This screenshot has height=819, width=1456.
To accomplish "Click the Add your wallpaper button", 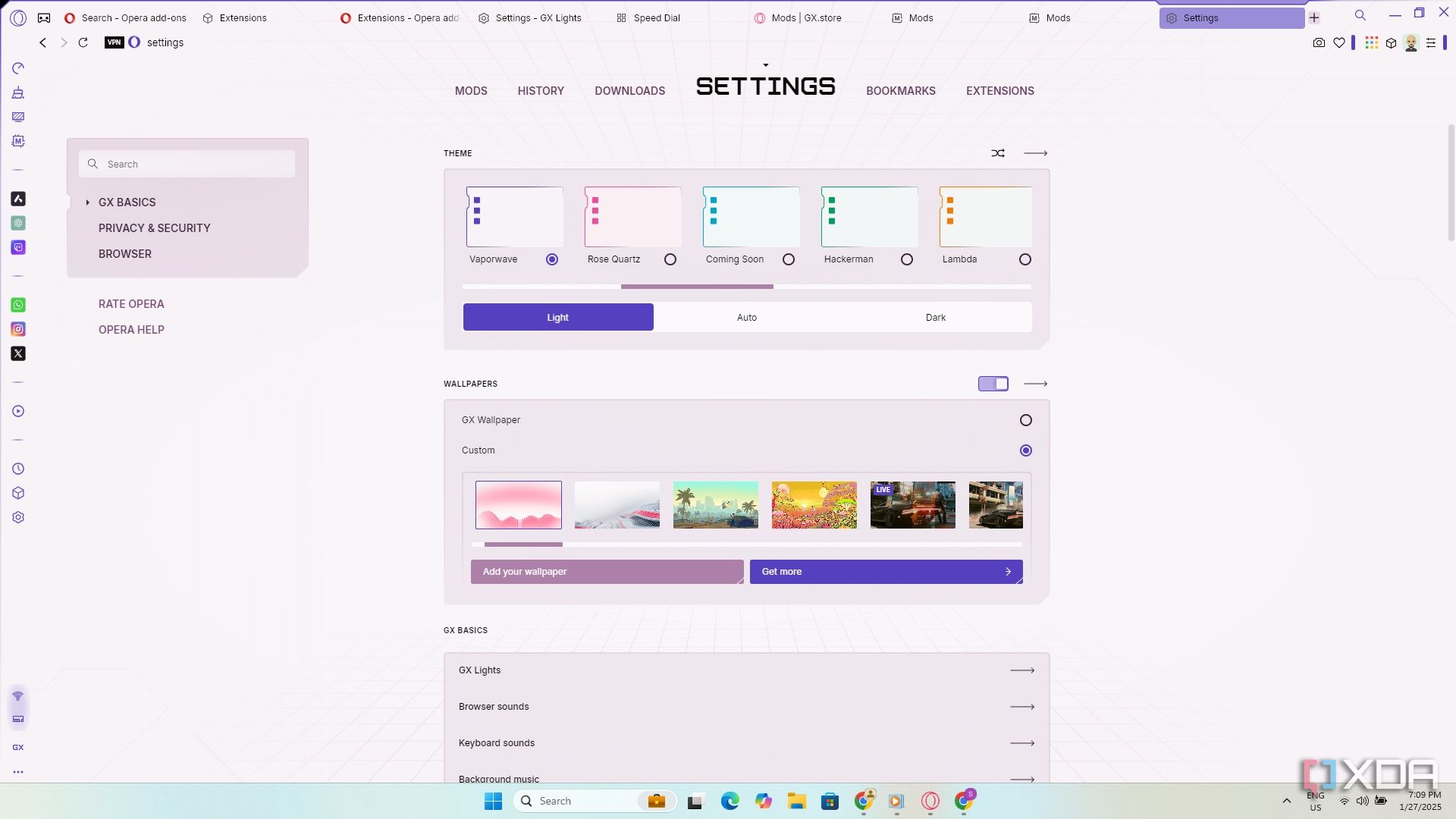I will click(608, 571).
